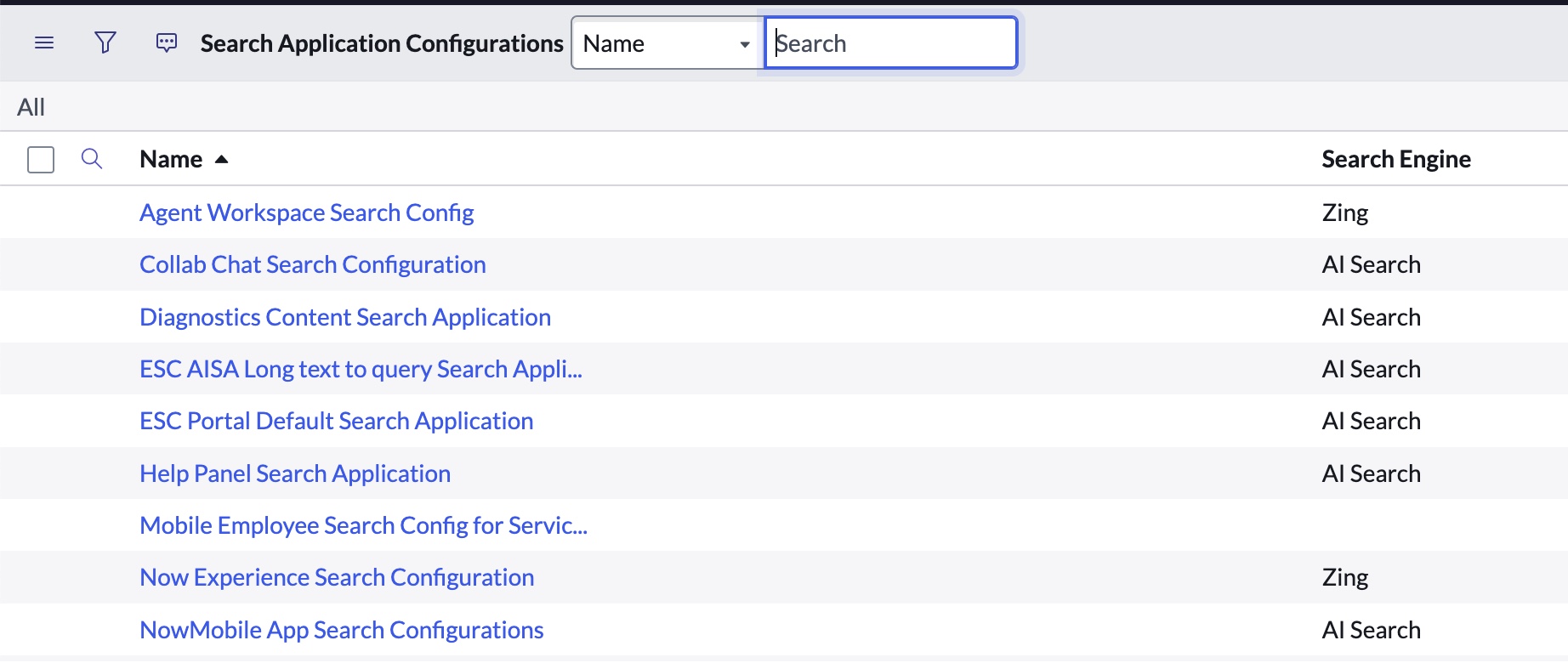This screenshot has width=1568, height=663.
Task: Click the All breadcrumb filter
Action: pyautogui.click(x=31, y=107)
